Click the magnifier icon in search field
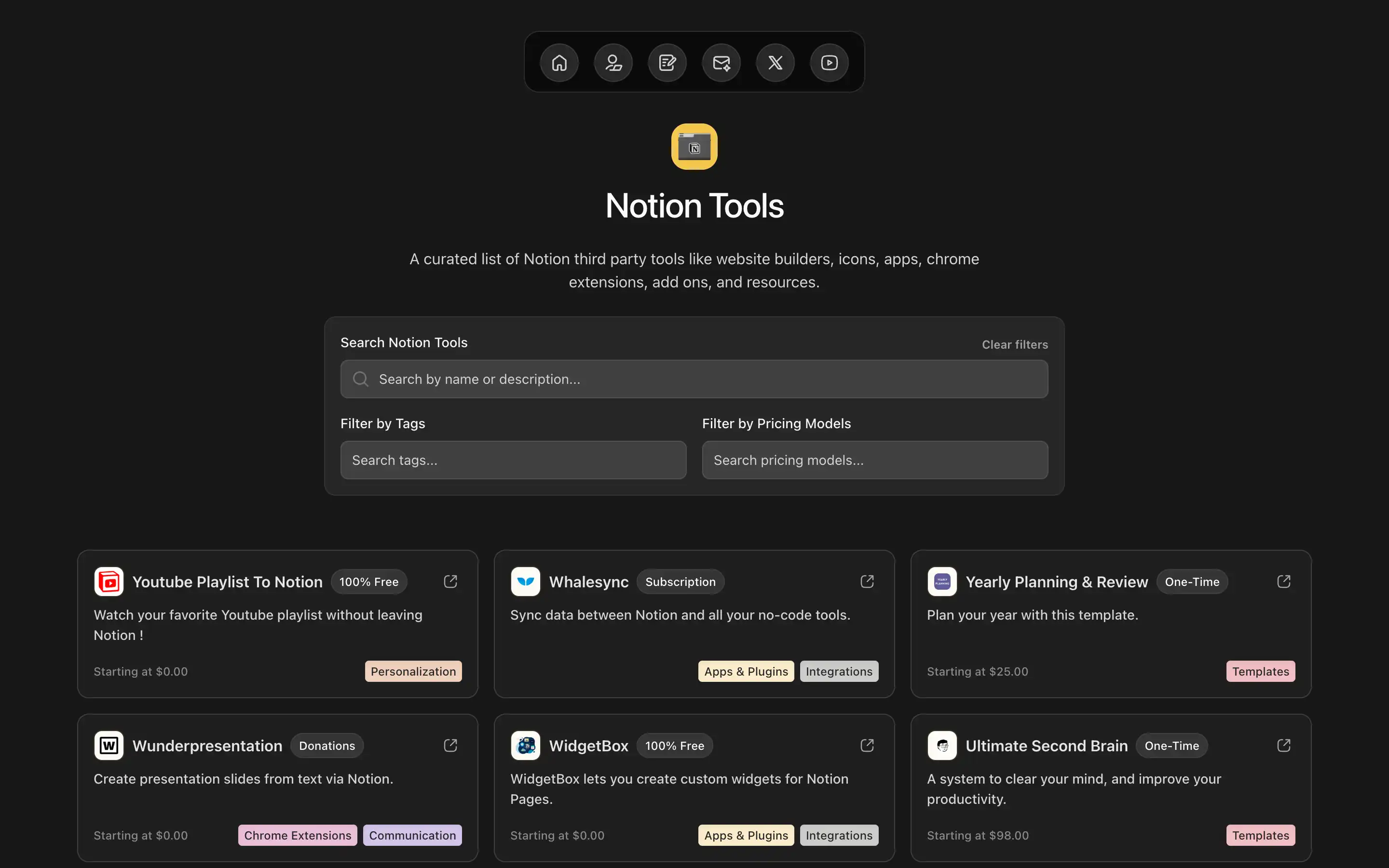 click(x=360, y=379)
